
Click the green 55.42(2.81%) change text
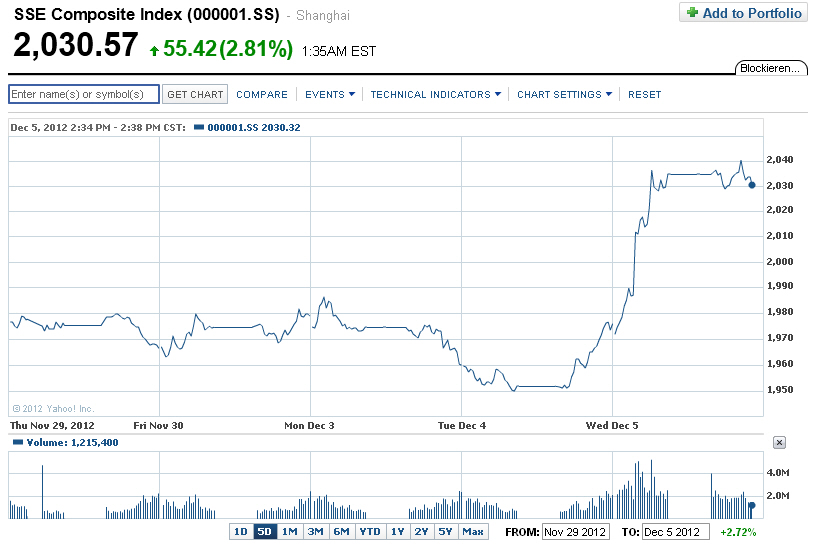click(228, 49)
